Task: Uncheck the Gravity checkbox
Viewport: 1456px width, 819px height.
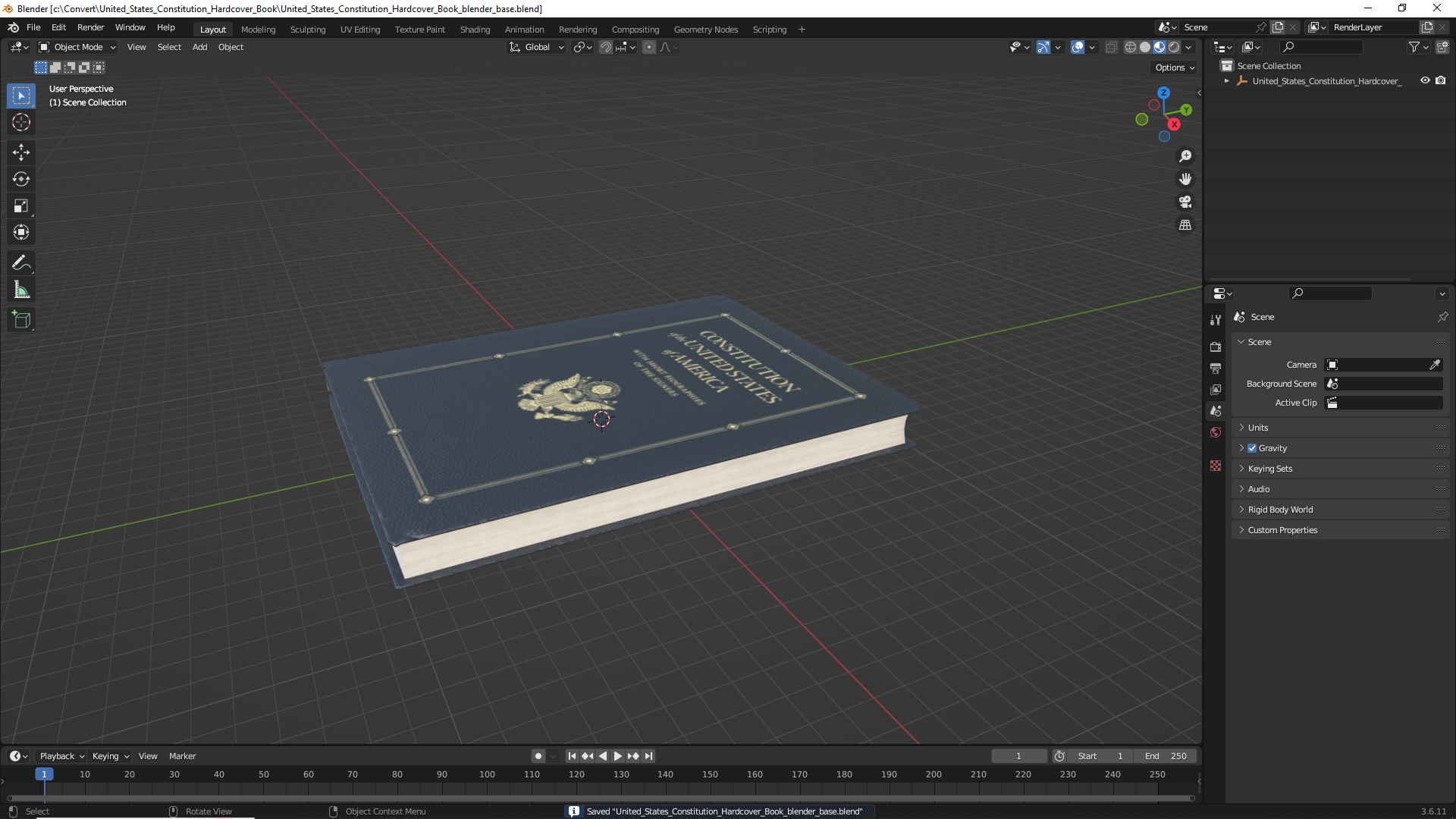Action: click(1252, 448)
